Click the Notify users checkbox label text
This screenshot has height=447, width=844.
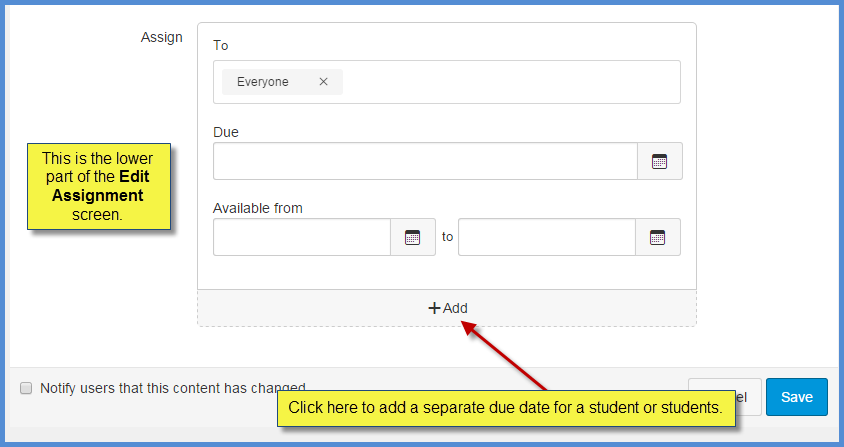[172, 388]
